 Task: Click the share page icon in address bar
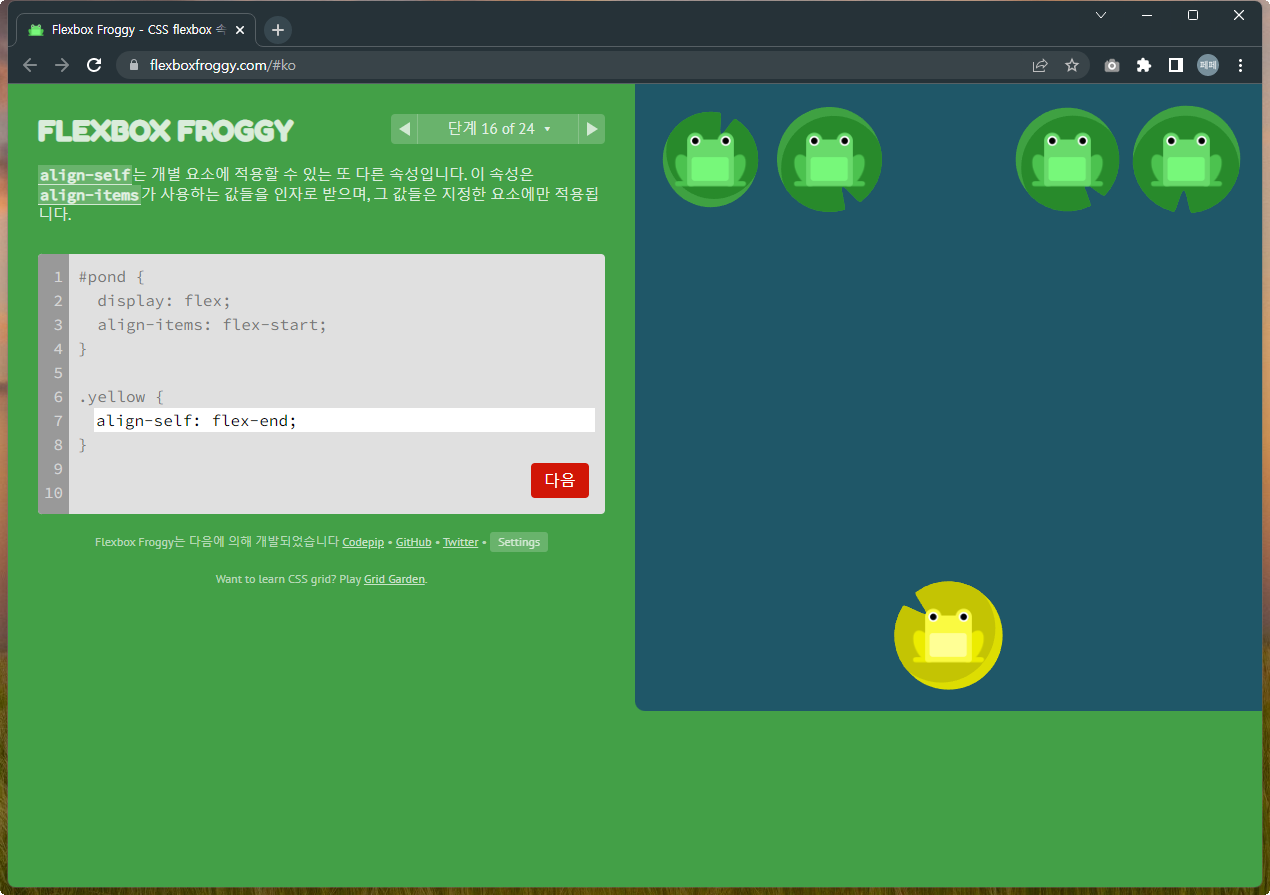click(1040, 65)
